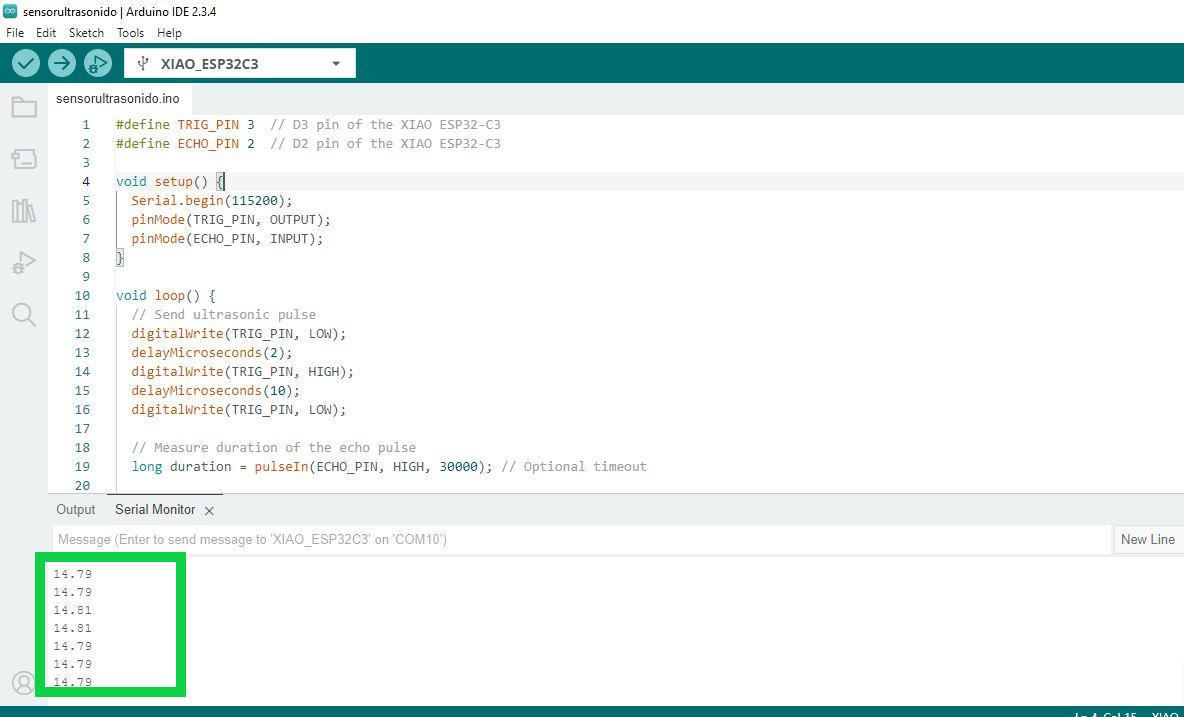Select the sensorultrasonido.ino editor tab
1184x717 pixels.
[x=119, y=99]
